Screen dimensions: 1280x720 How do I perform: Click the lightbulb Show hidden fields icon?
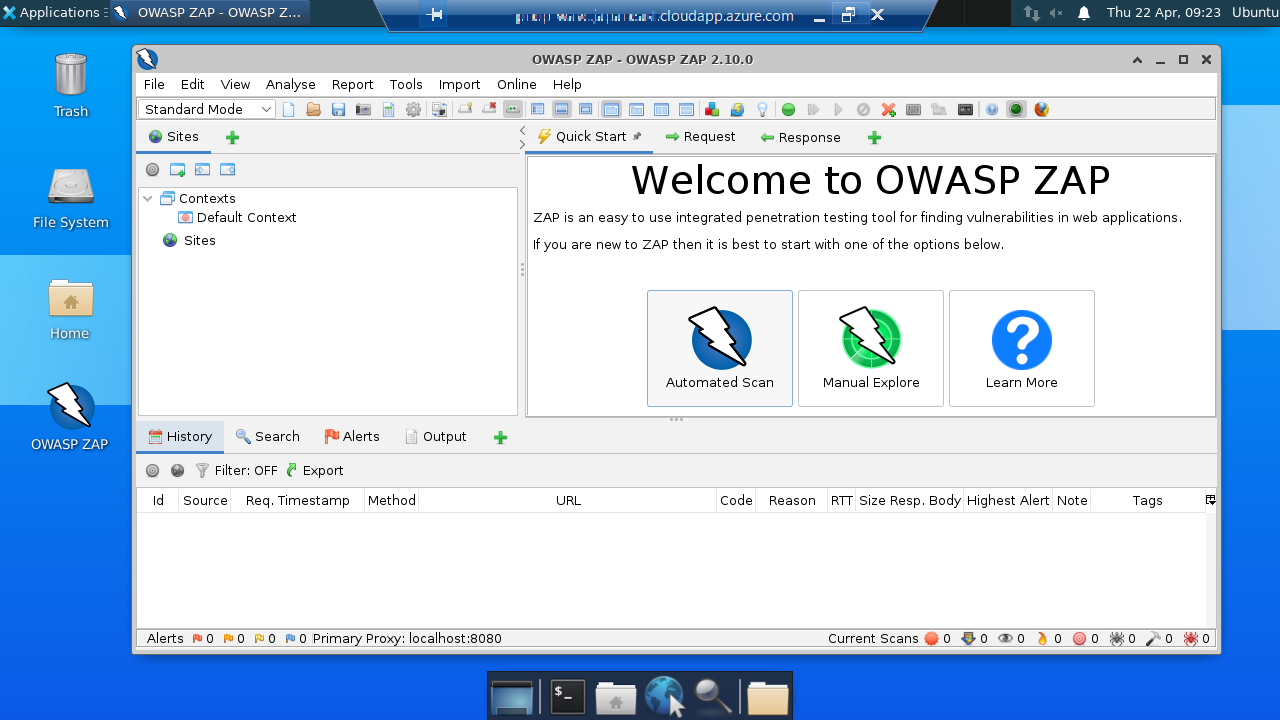pyautogui.click(x=762, y=109)
